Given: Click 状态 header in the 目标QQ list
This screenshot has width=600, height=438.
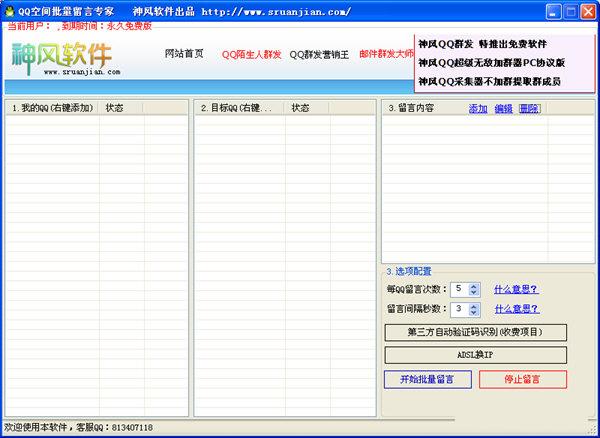Looking at the screenshot, I should (x=306, y=108).
